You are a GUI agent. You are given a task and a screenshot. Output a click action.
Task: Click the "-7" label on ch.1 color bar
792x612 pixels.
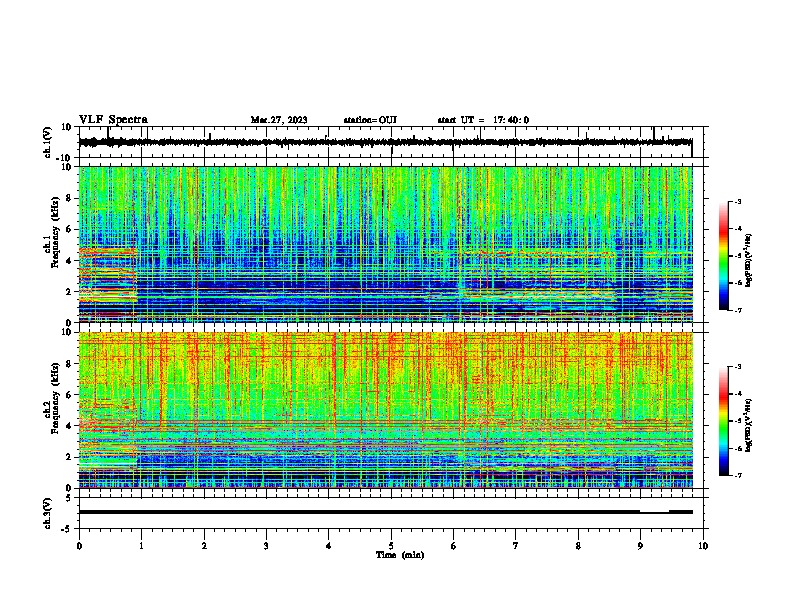[x=737, y=310]
